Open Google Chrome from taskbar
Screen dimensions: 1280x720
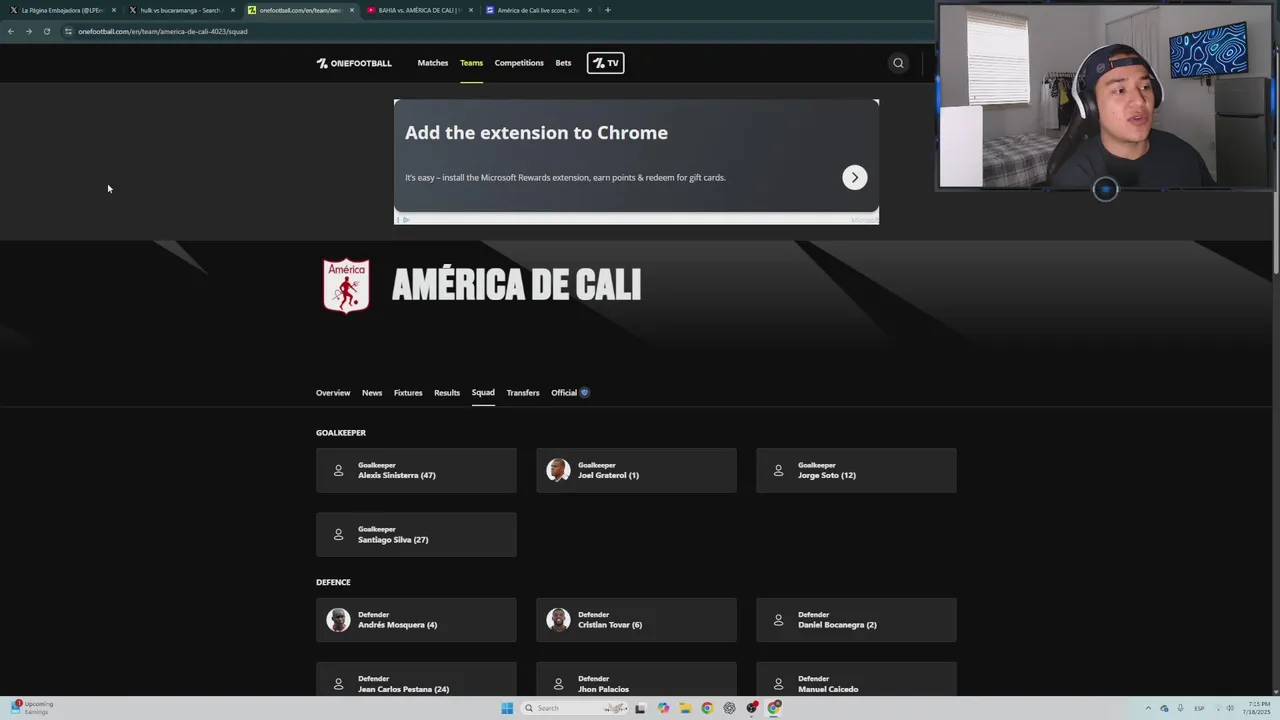[x=707, y=708]
